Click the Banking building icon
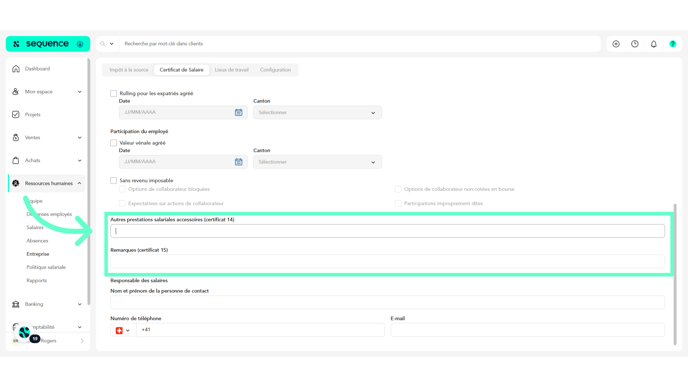This screenshot has height=387, width=688. pos(16,304)
